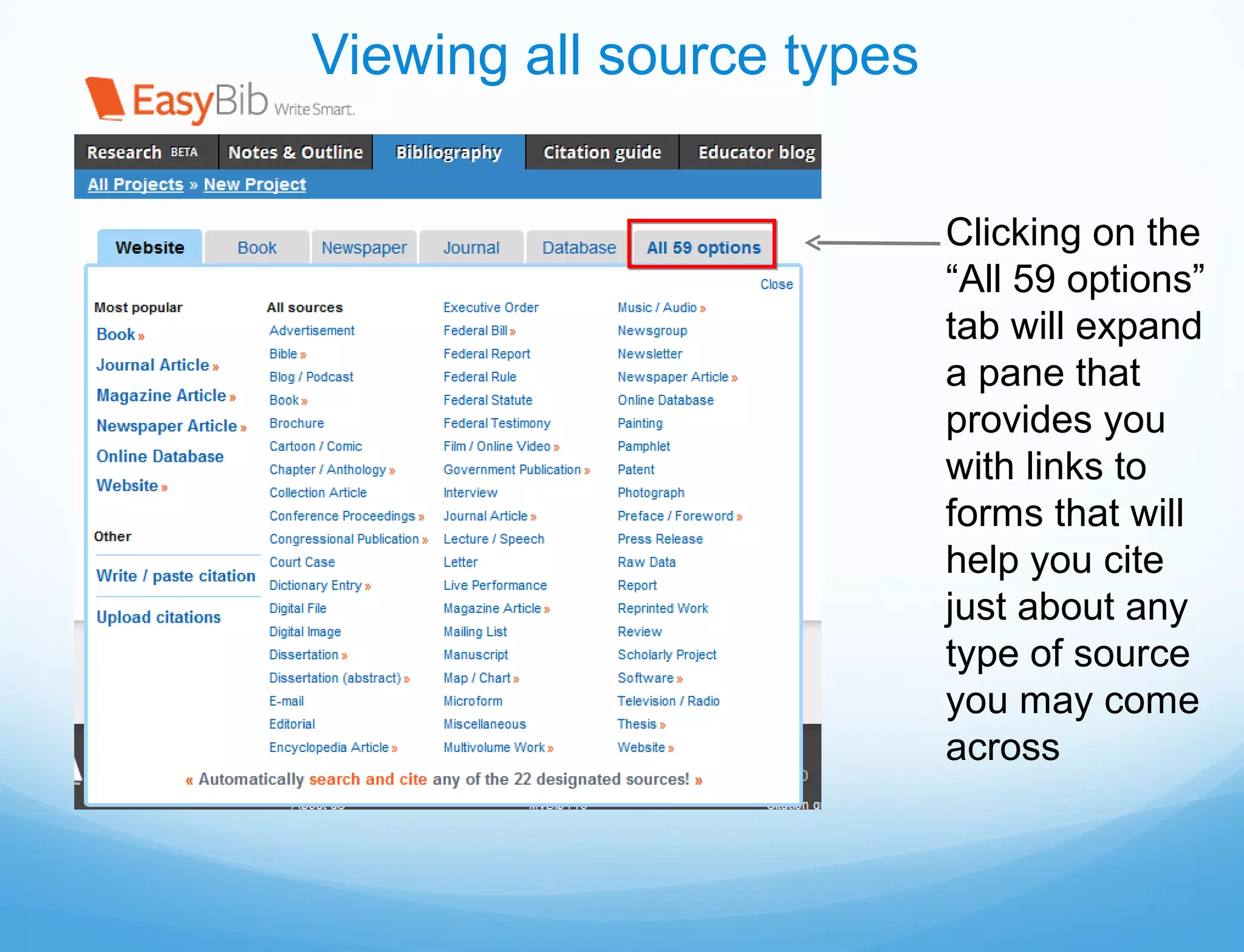This screenshot has width=1244, height=952.
Task: Open the New Project breadcrumb link
Action: coord(255,184)
